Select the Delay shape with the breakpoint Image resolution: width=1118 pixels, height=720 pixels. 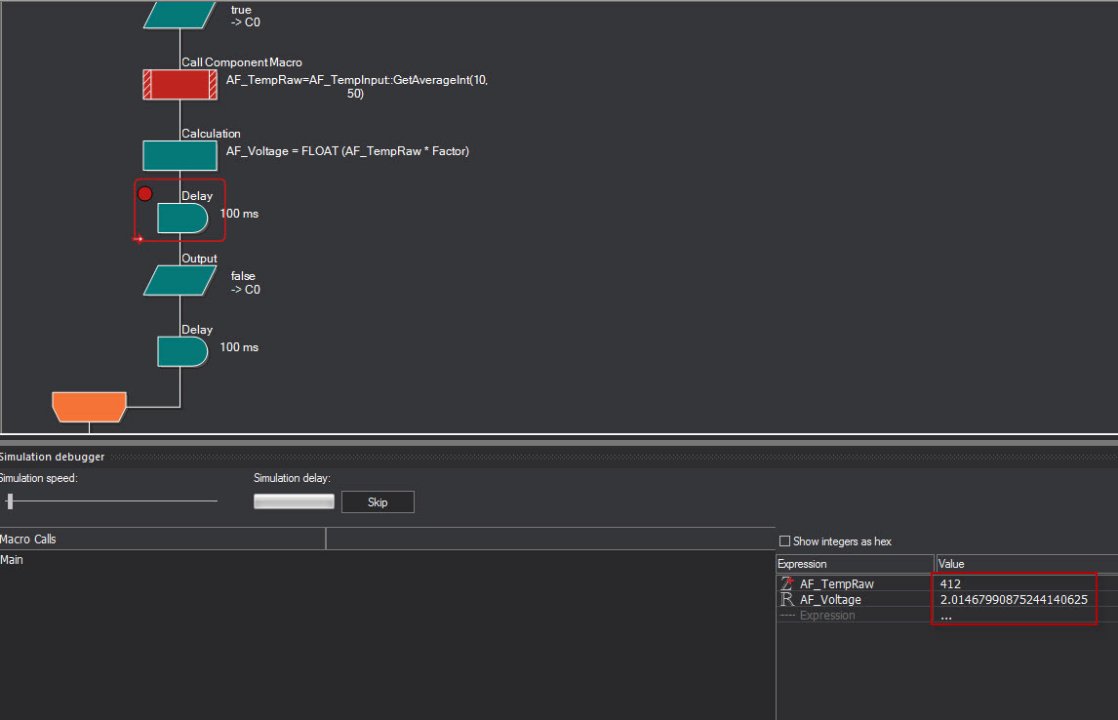point(183,218)
